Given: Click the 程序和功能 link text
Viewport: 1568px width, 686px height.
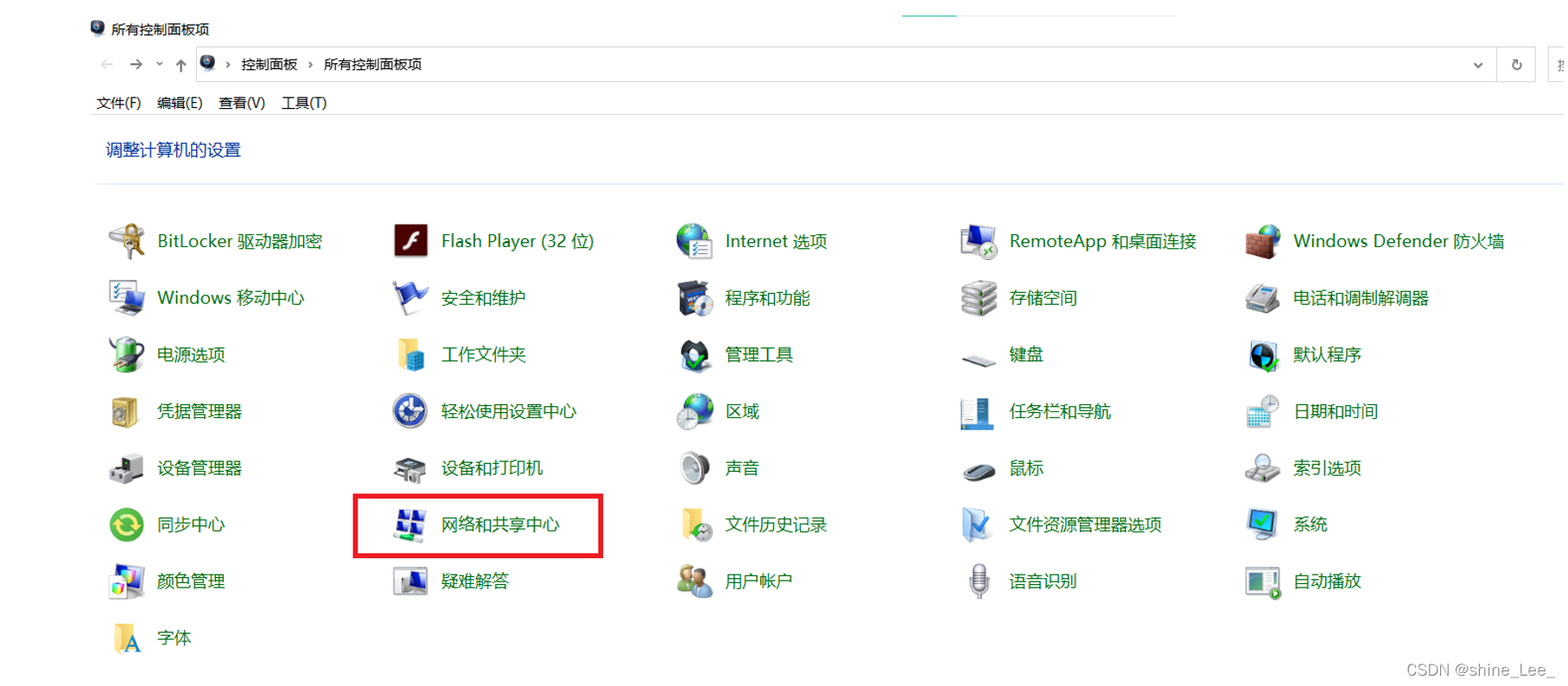Looking at the screenshot, I should click(x=767, y=298).
